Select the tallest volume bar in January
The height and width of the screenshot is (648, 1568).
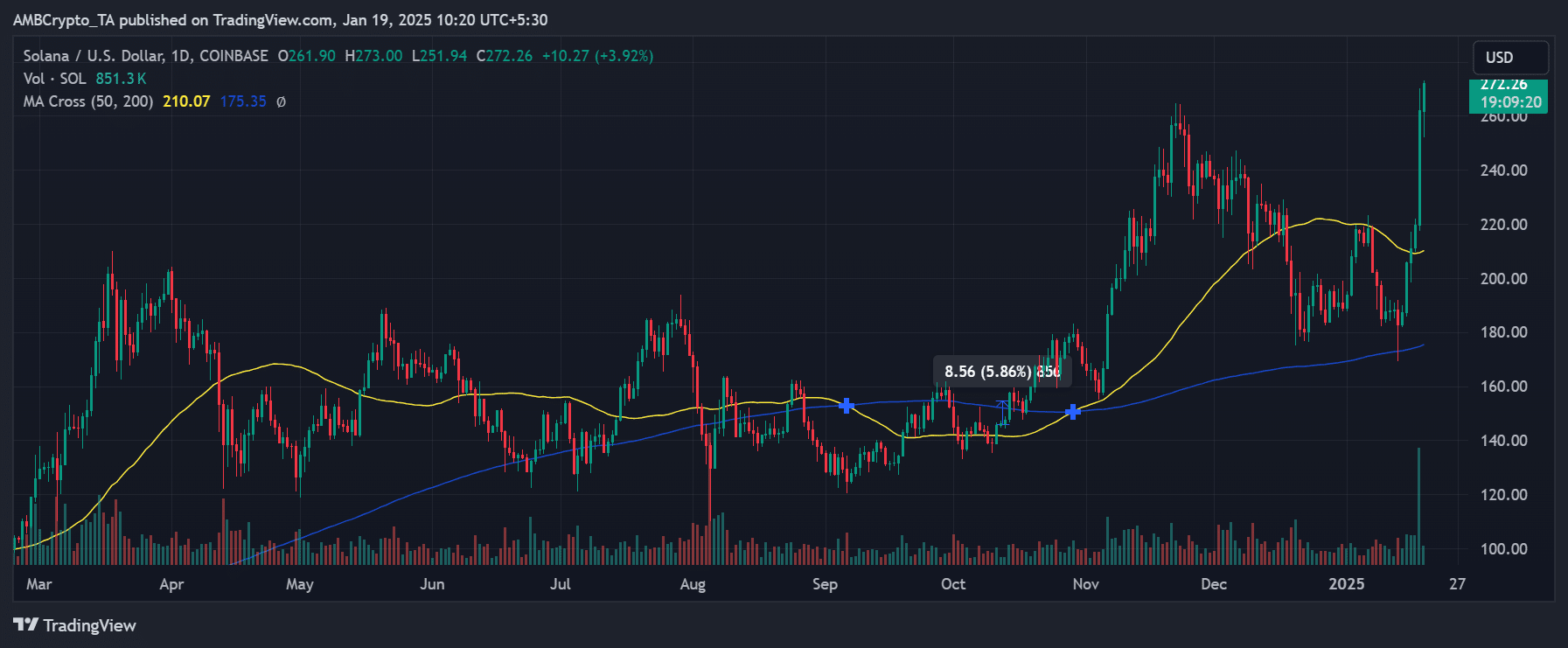click(1418, 505)
